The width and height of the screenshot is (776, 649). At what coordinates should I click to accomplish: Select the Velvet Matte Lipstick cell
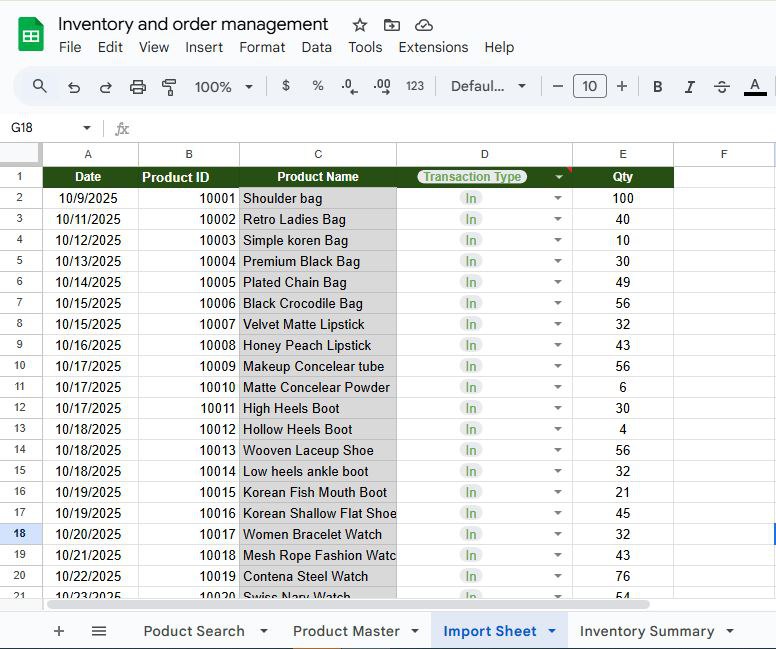tap(318, 324)
